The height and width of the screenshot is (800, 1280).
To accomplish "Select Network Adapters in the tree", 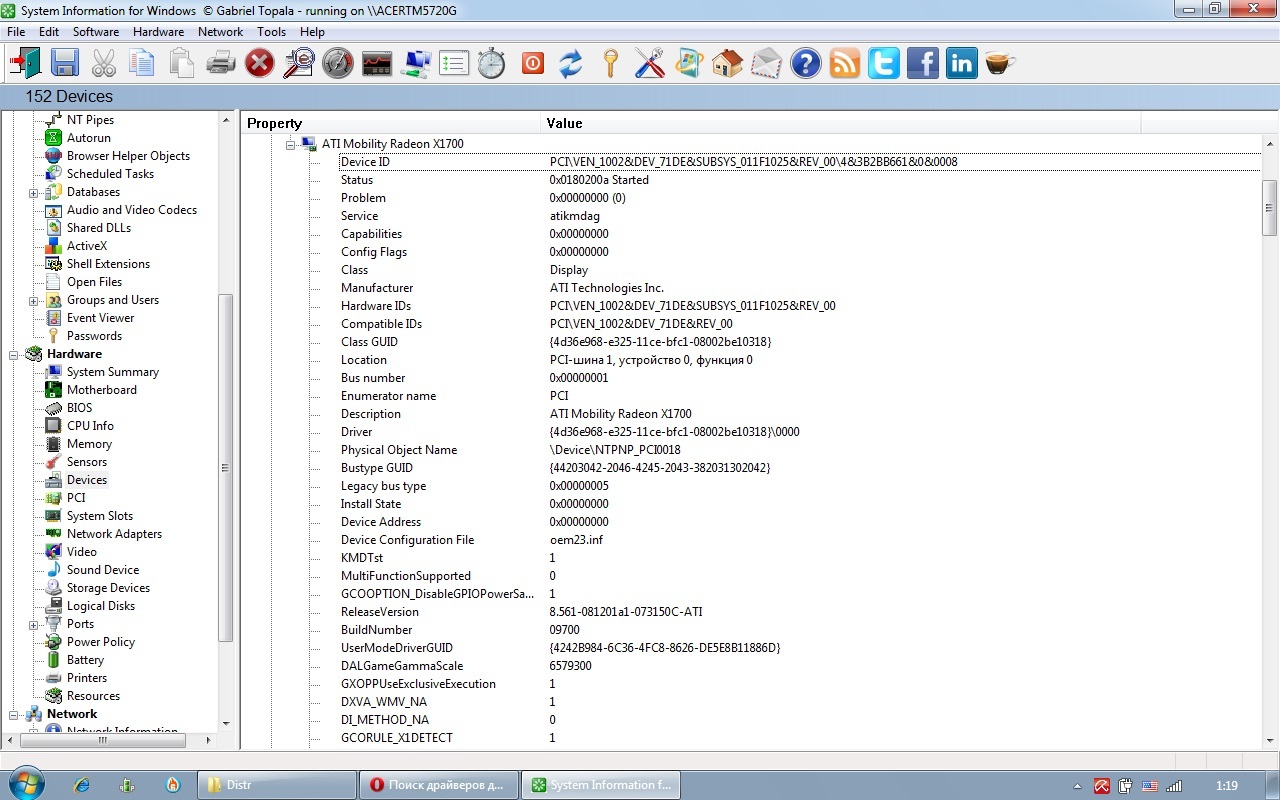I will coord(114,534).
